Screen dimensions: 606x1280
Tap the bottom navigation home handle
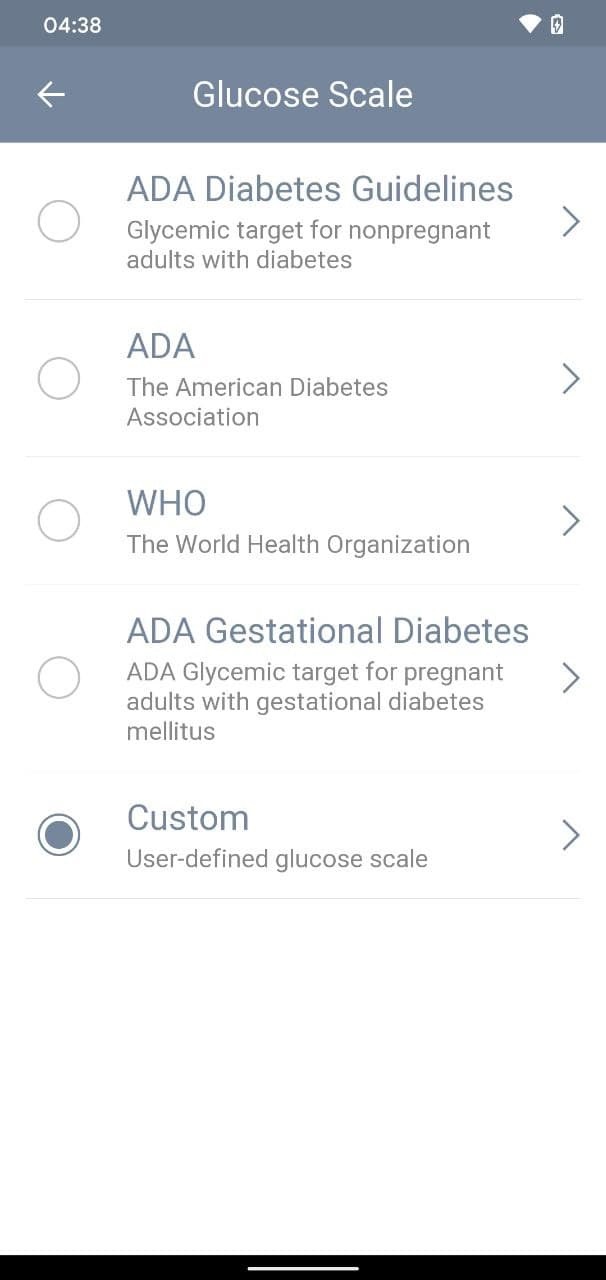pos(303,1268)
